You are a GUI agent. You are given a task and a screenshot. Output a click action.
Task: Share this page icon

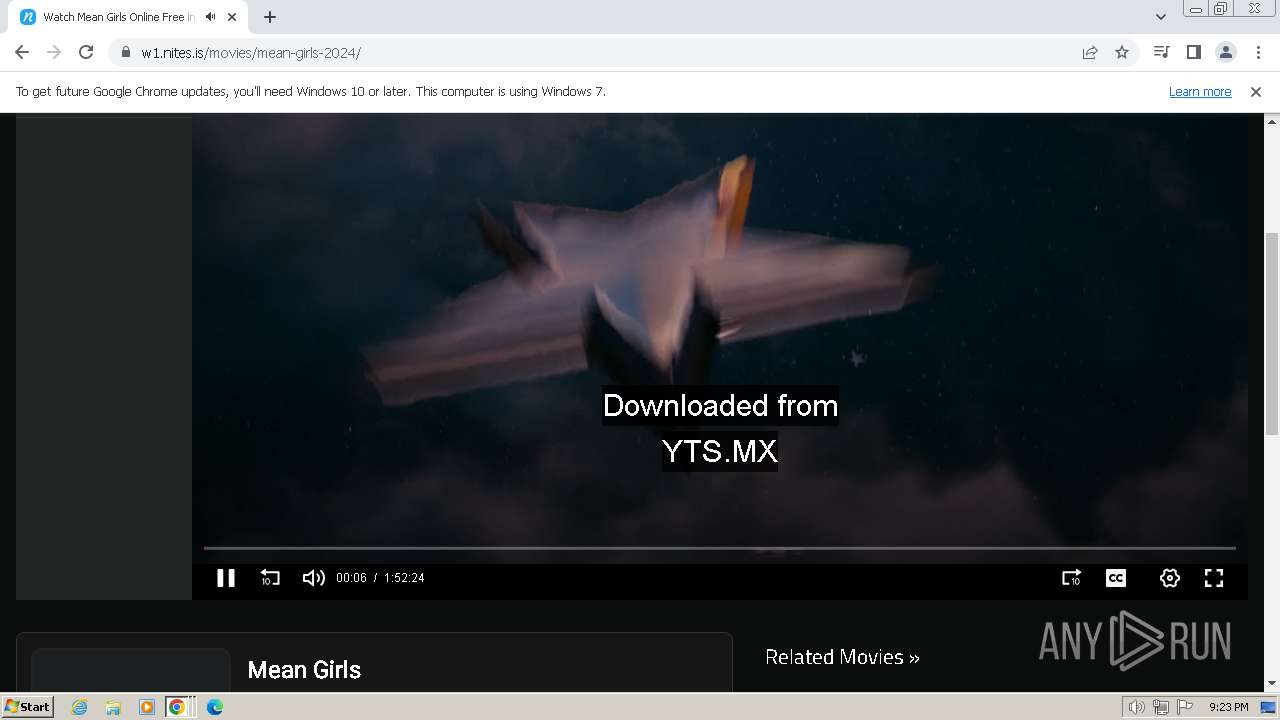1090,53
